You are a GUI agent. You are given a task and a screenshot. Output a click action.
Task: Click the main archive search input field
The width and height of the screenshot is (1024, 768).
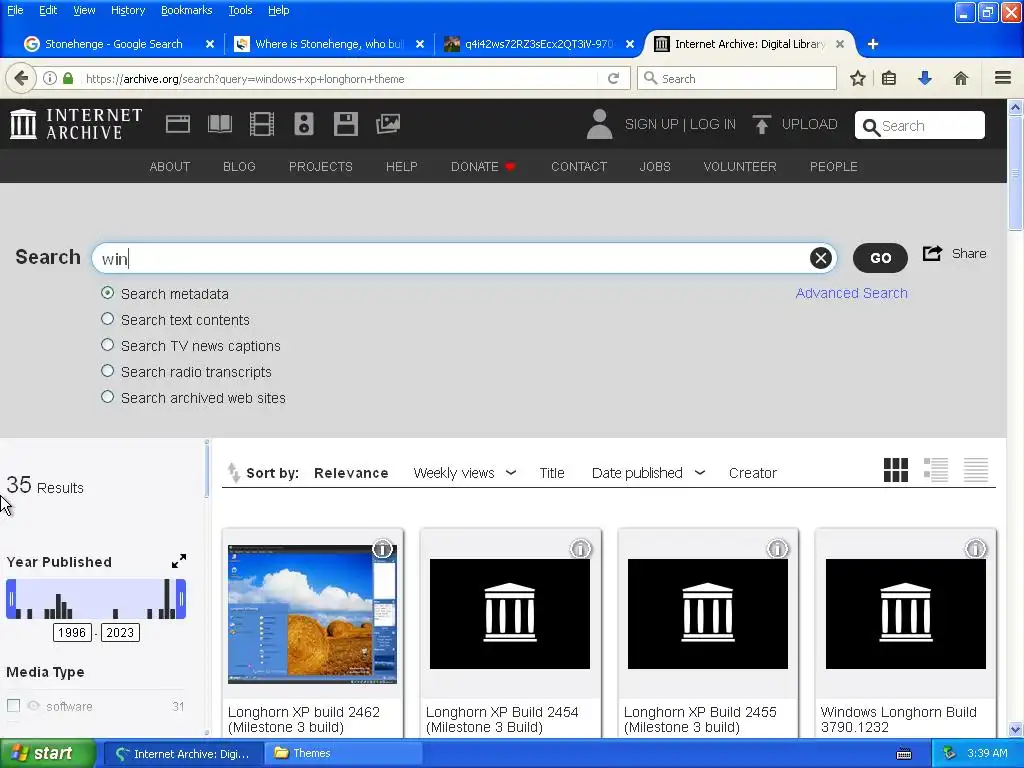coord(464,258)
